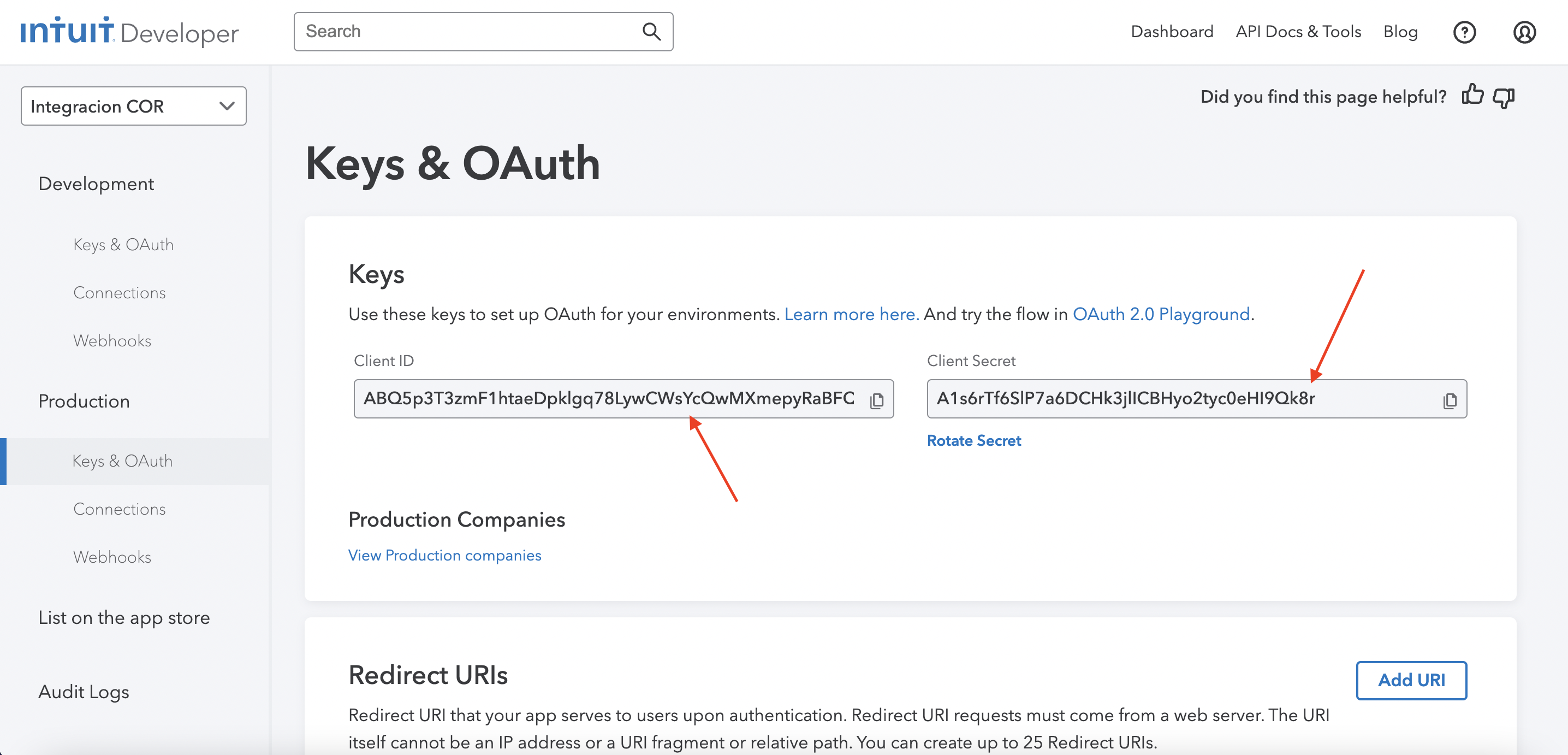Open Blog in the top navigation
The height and width of the screenshot is (755, 1568).
1400,32
